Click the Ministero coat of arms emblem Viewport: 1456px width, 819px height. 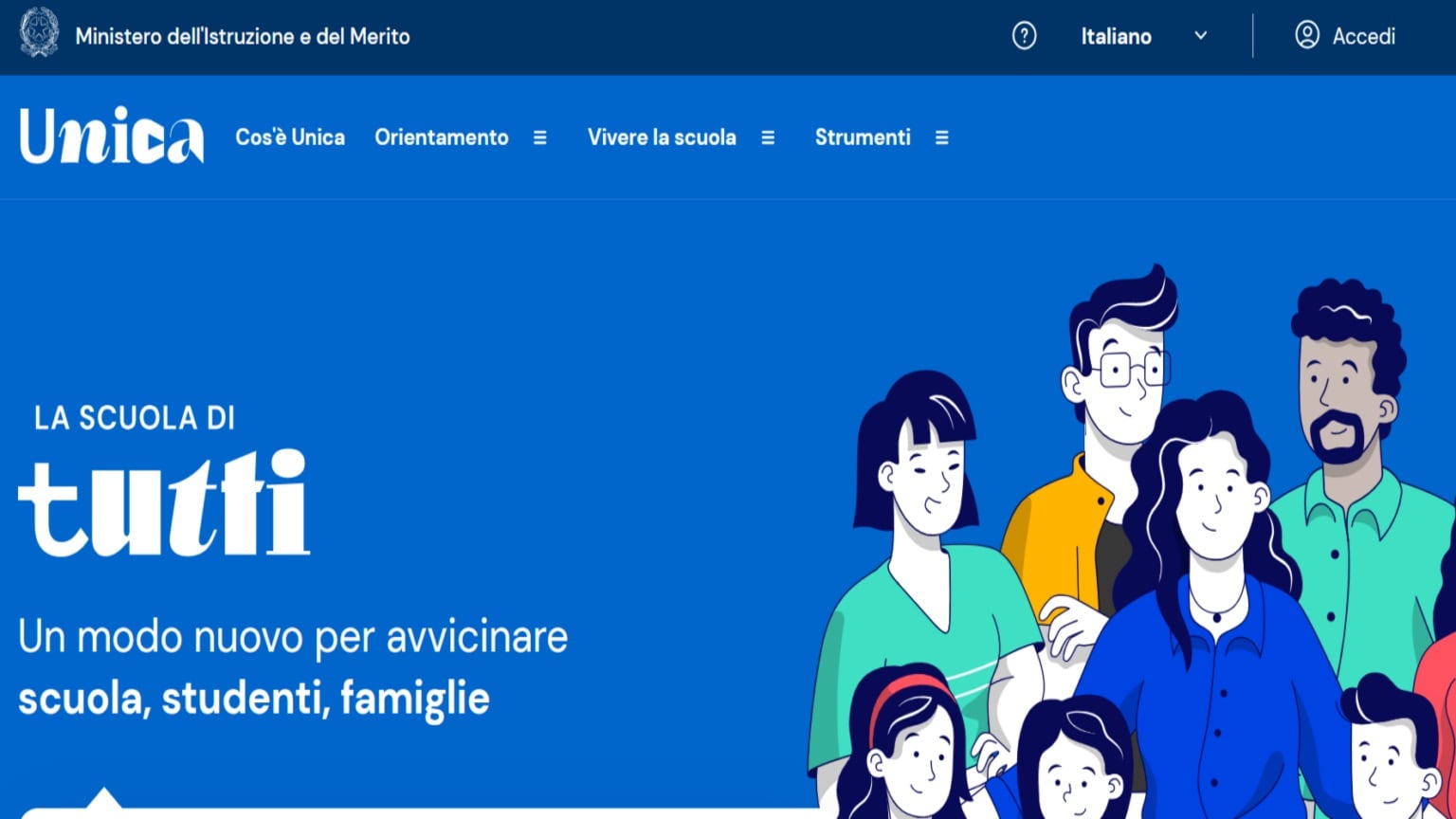click(x=38, y=36)
